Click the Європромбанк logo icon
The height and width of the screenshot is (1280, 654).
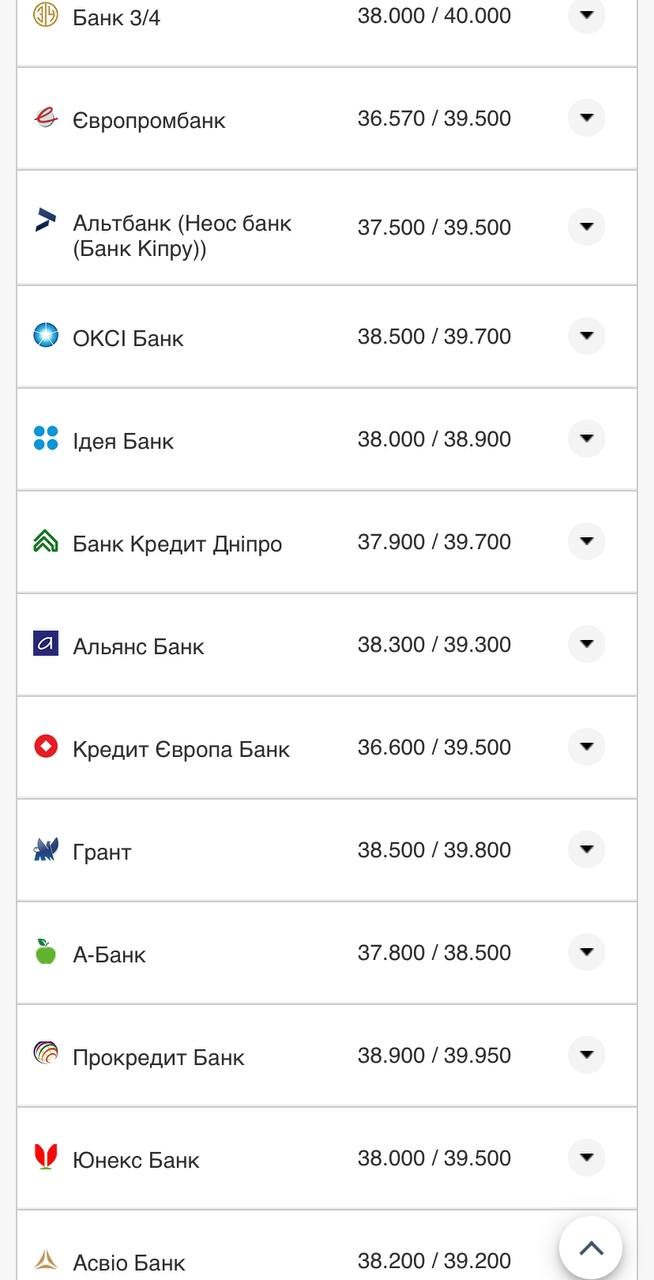pyautogui.click(x=46, y=118)
